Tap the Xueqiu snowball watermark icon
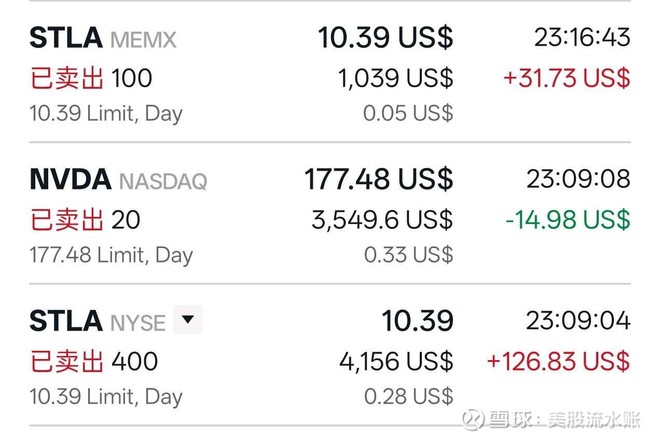This screenshot has height=440, width=660. (x=474, y=418)
